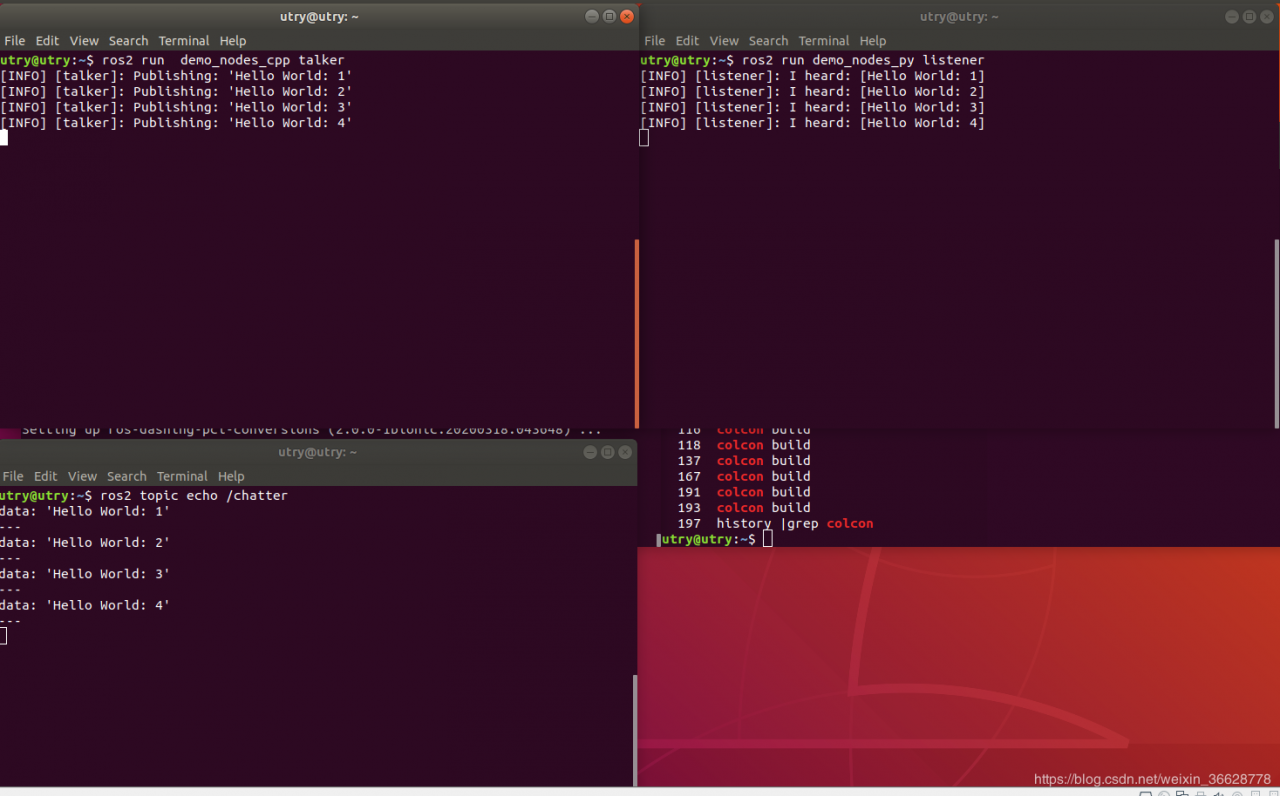Close the topic echo terminal window
This screenshot has width=1280, height=796.
[625, 452]
